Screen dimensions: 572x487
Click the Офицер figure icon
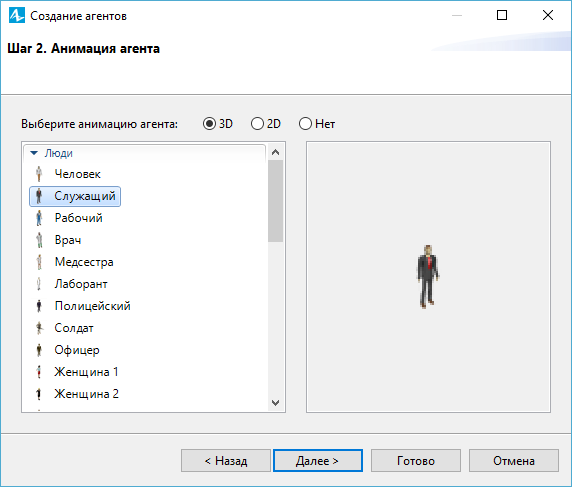pos(39,350)
